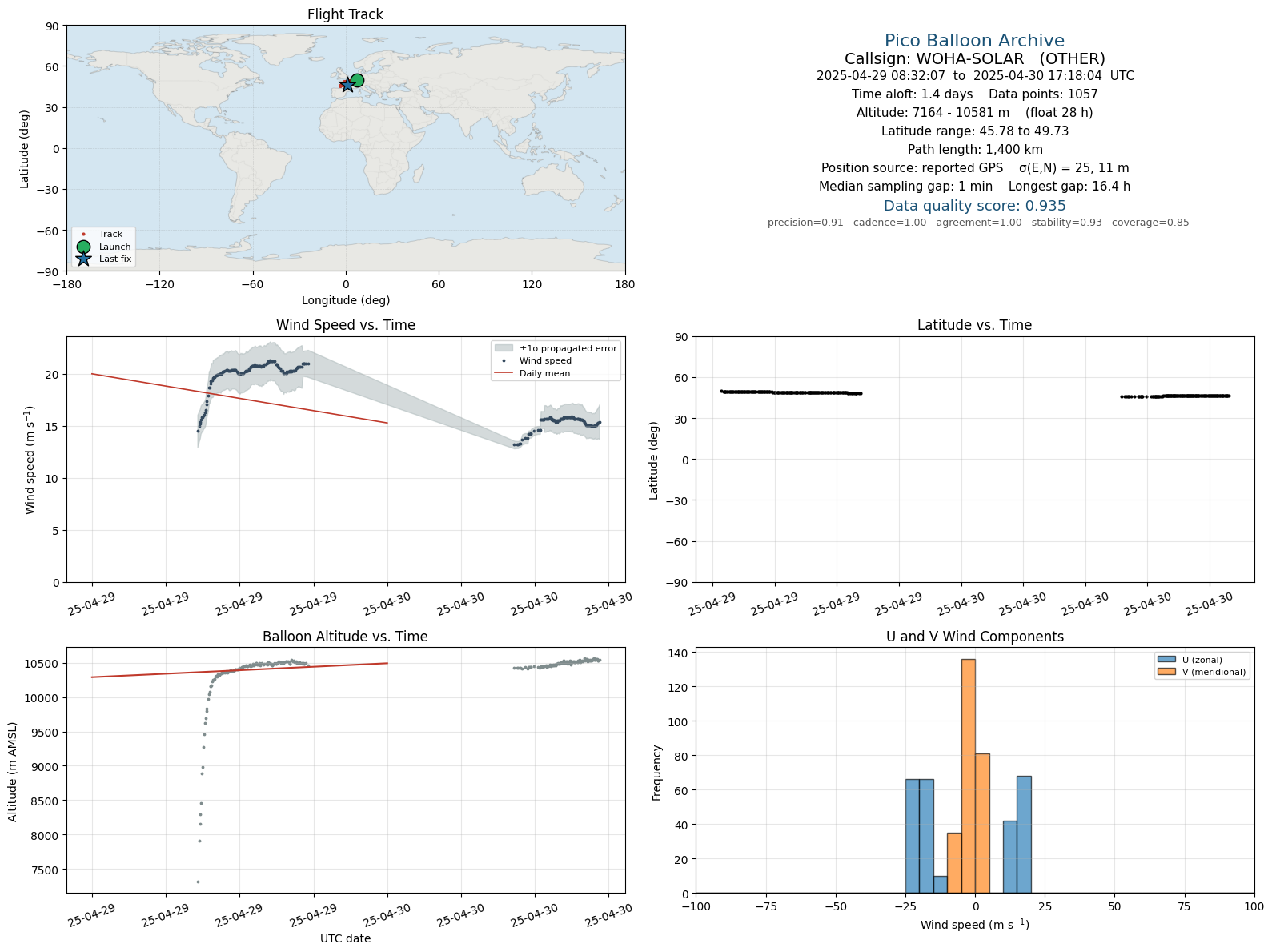Select the tallest orange histogram bar
Screen dimensions: 1272x952
(968, 776)
